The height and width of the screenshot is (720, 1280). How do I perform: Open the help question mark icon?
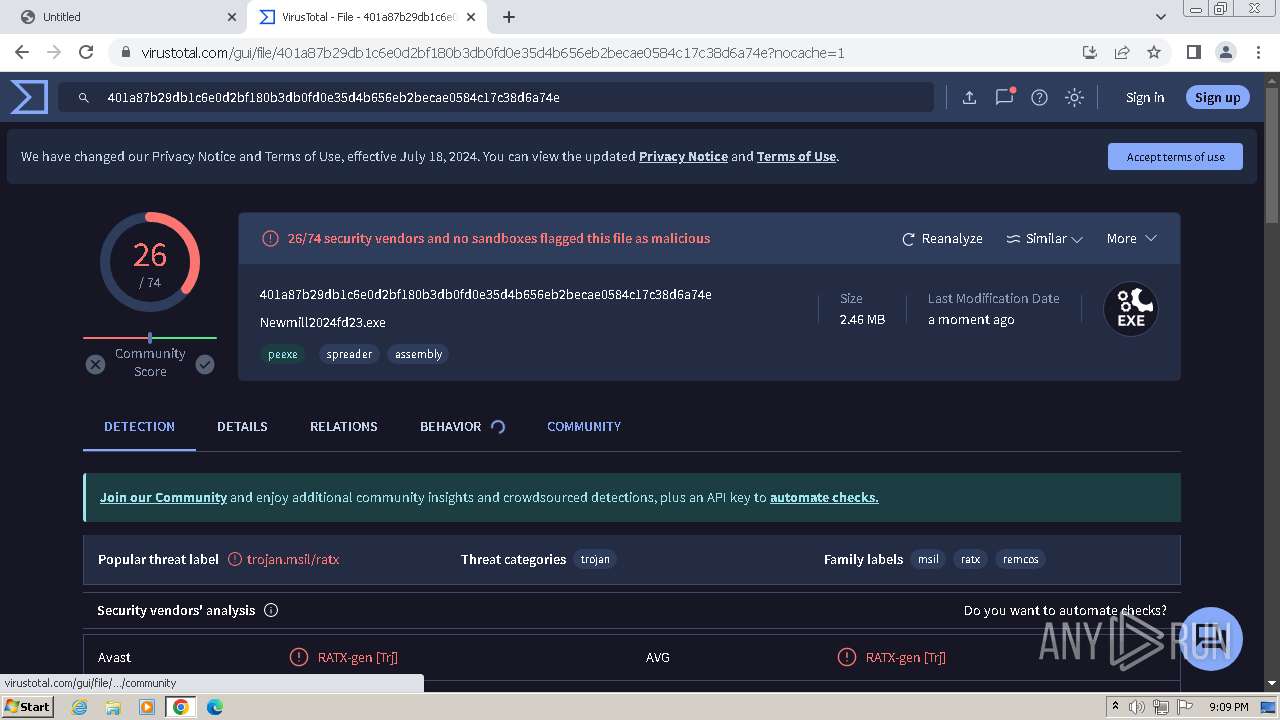tap(1039, 97)
